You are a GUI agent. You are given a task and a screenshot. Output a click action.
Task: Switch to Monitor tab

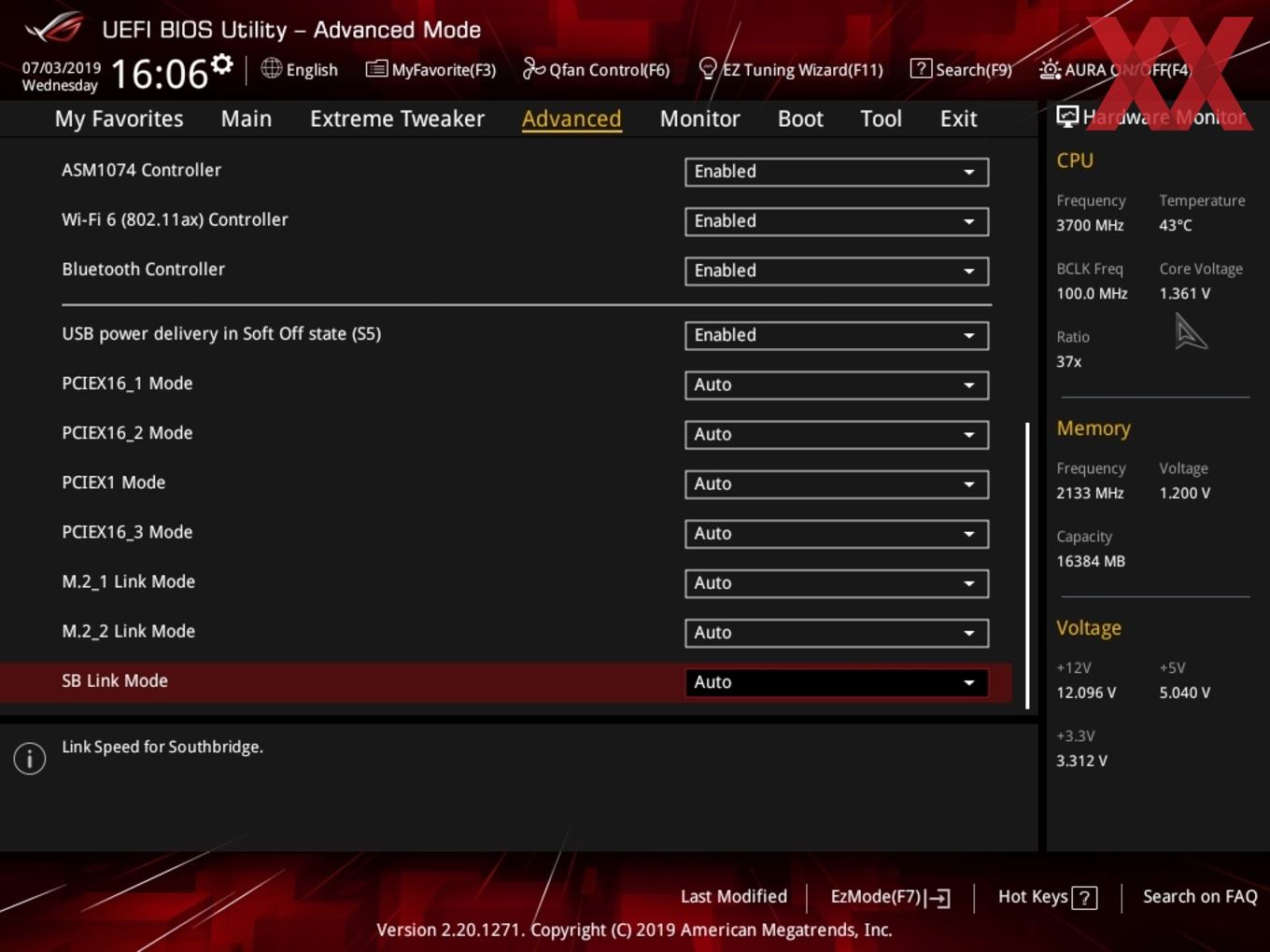[699, 119]
